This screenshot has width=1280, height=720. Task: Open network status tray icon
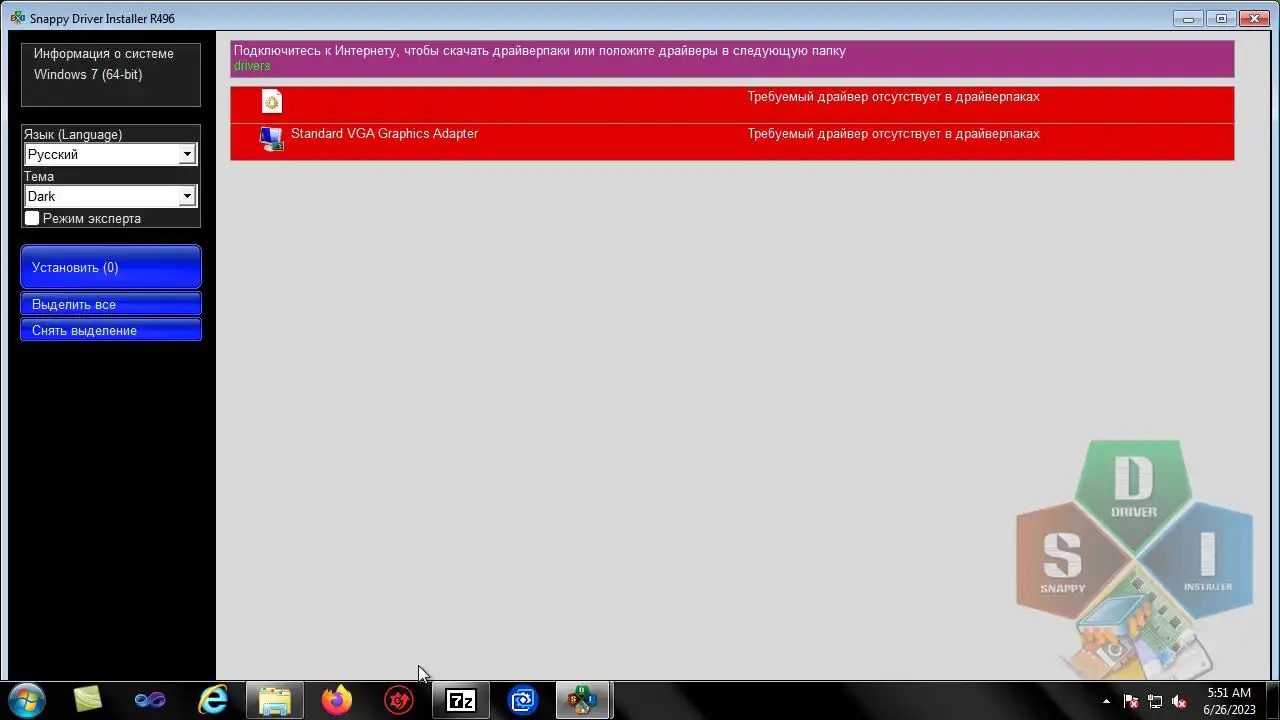(x=1155, y=701)
